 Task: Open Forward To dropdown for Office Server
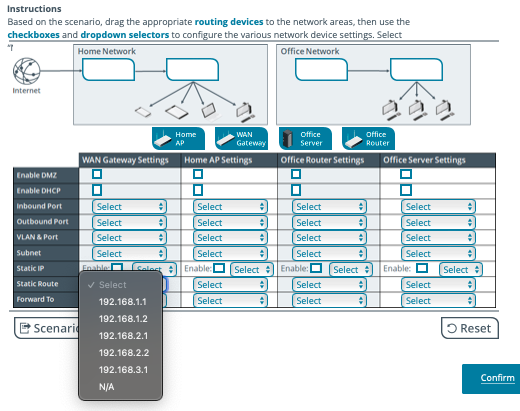pyautogui.click(x=438, y=301)
